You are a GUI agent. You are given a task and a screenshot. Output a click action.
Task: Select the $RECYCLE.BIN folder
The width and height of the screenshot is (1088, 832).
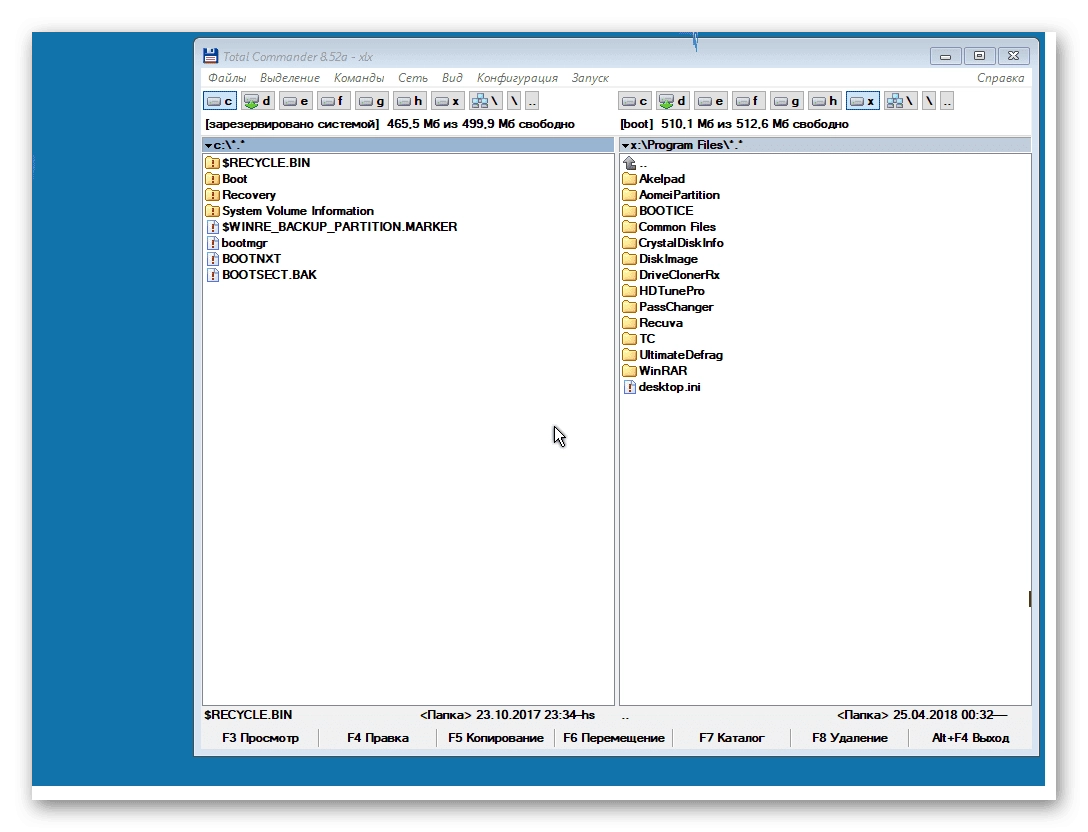coord(258,163)
